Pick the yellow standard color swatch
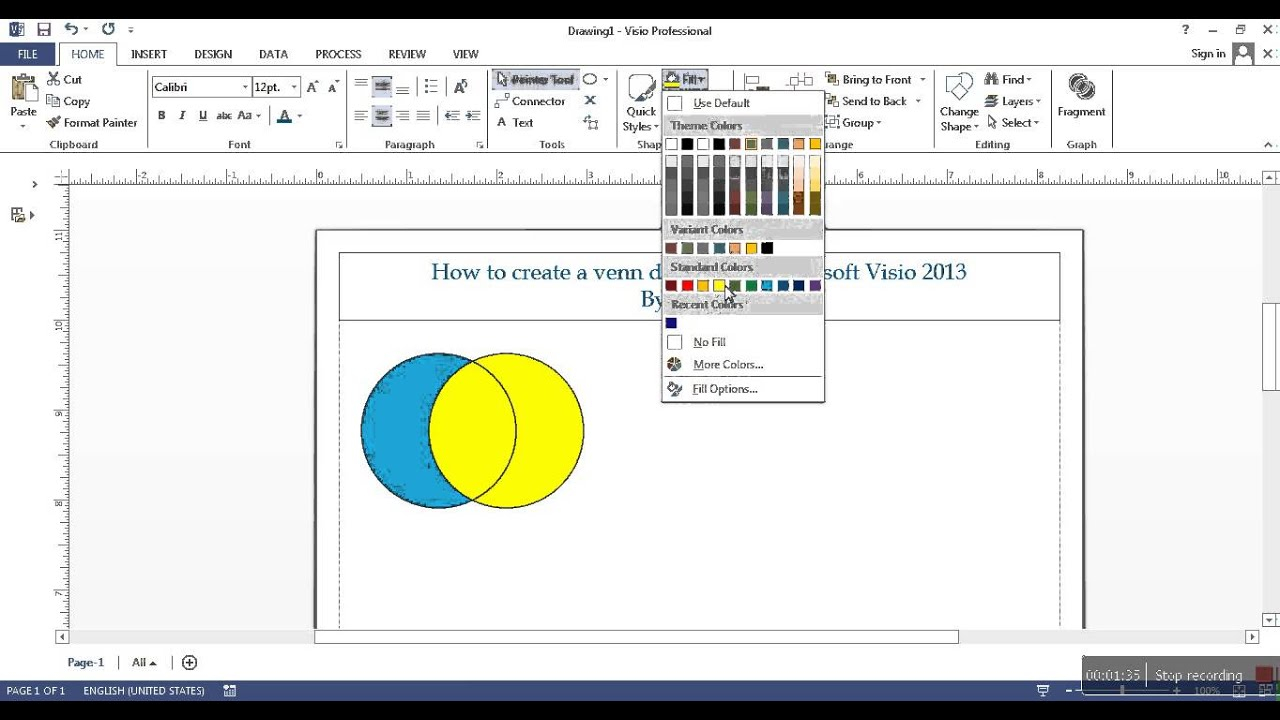Viewport: 1280px width, 720px height. pos(719,286)
